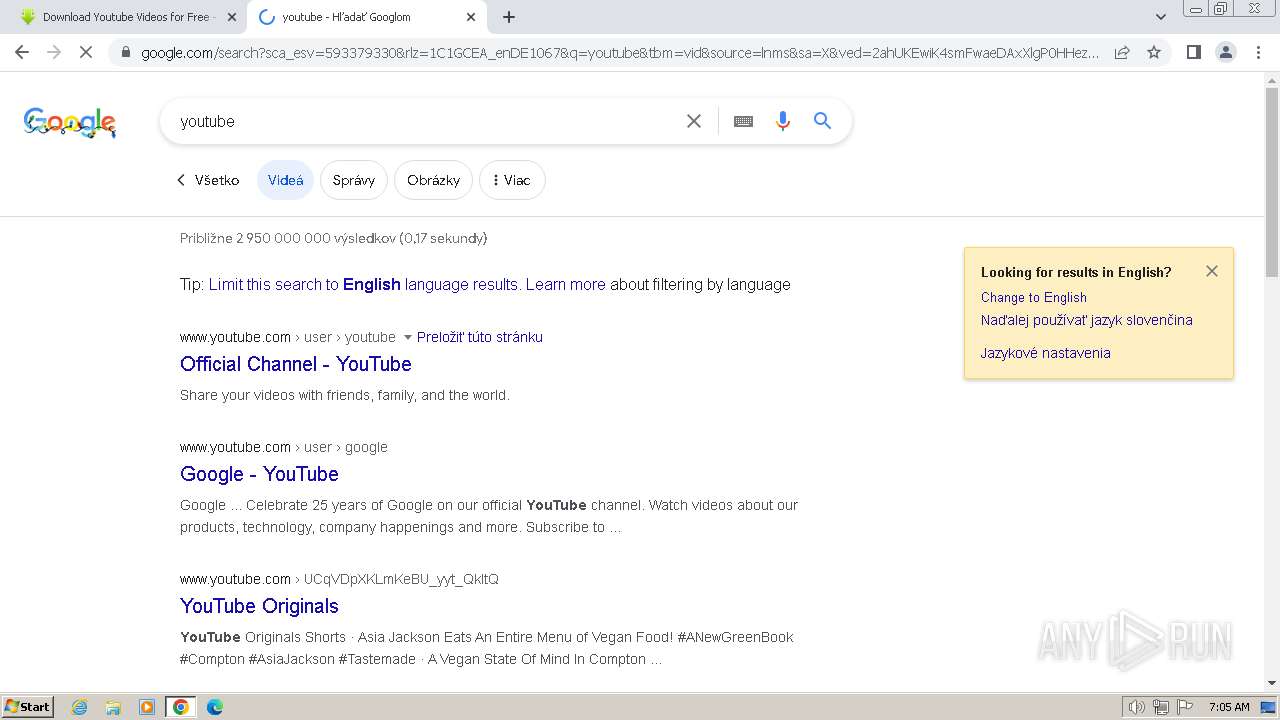
Task: Select the Videá filter tab
Action: tap(285, 180)
